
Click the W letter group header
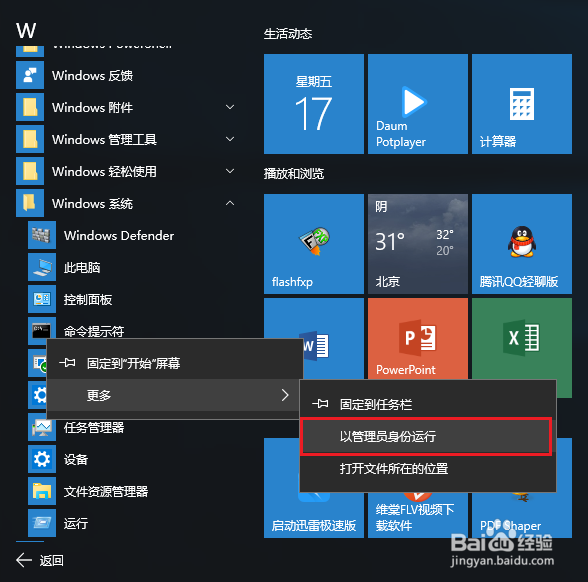[x=26, y=30]
